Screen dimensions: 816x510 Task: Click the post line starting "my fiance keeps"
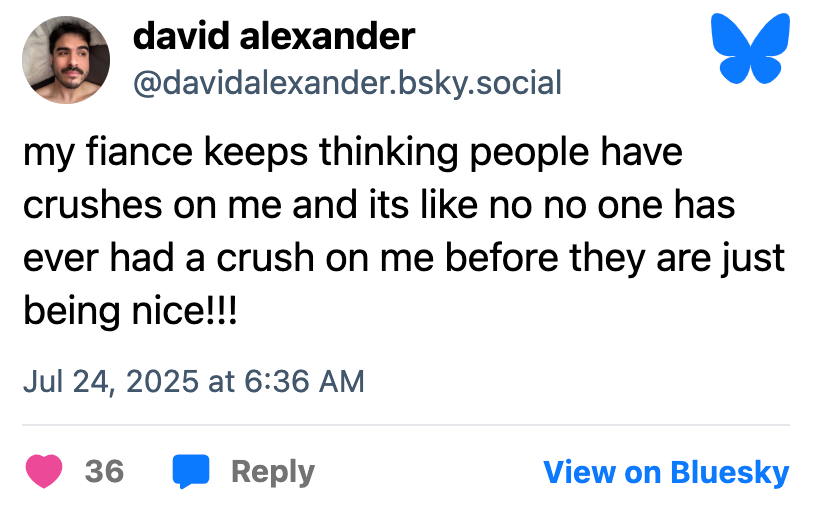point(353,153)
